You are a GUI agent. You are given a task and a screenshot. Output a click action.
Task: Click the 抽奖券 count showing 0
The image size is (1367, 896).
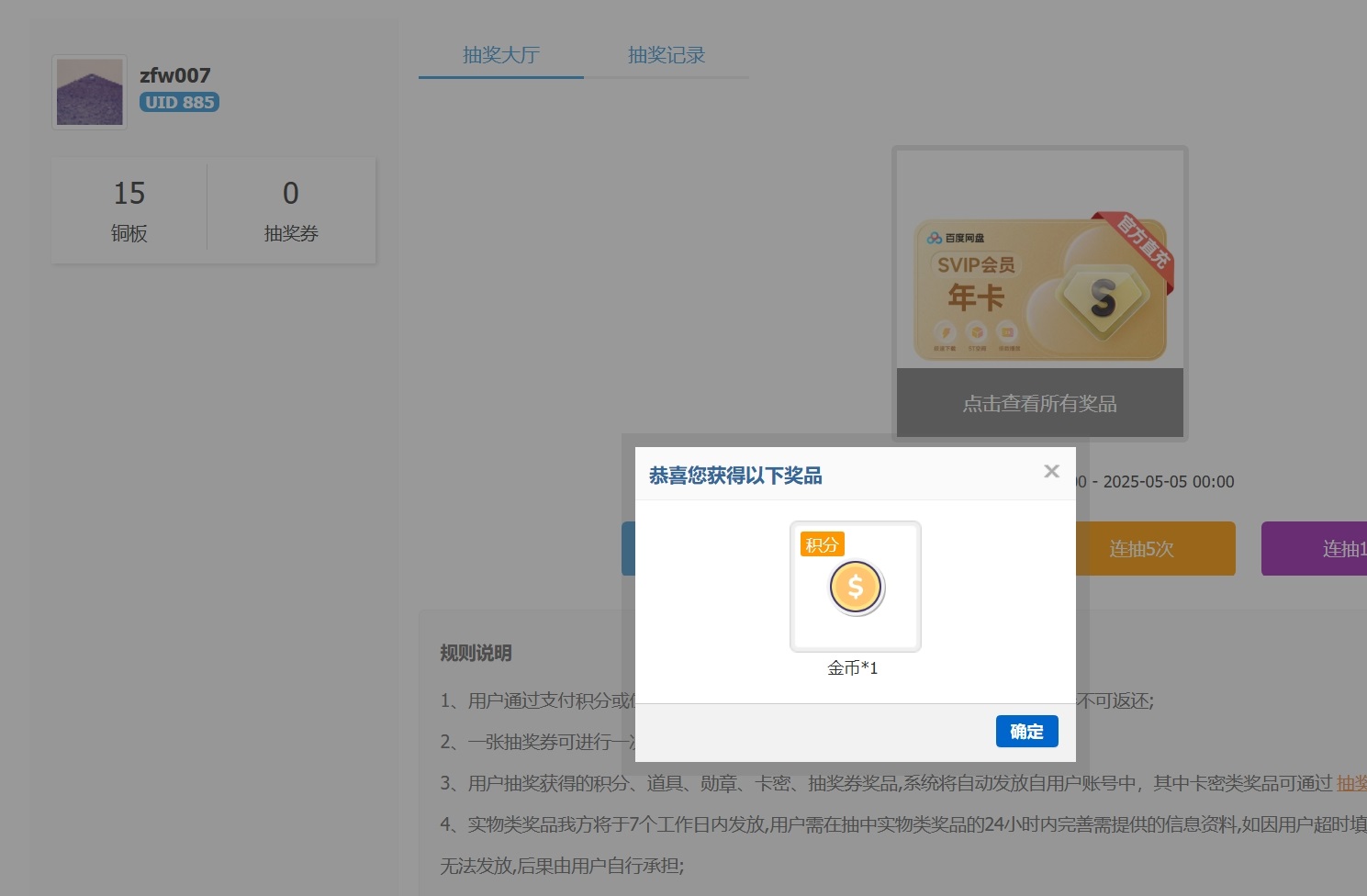tap(291, 209)
